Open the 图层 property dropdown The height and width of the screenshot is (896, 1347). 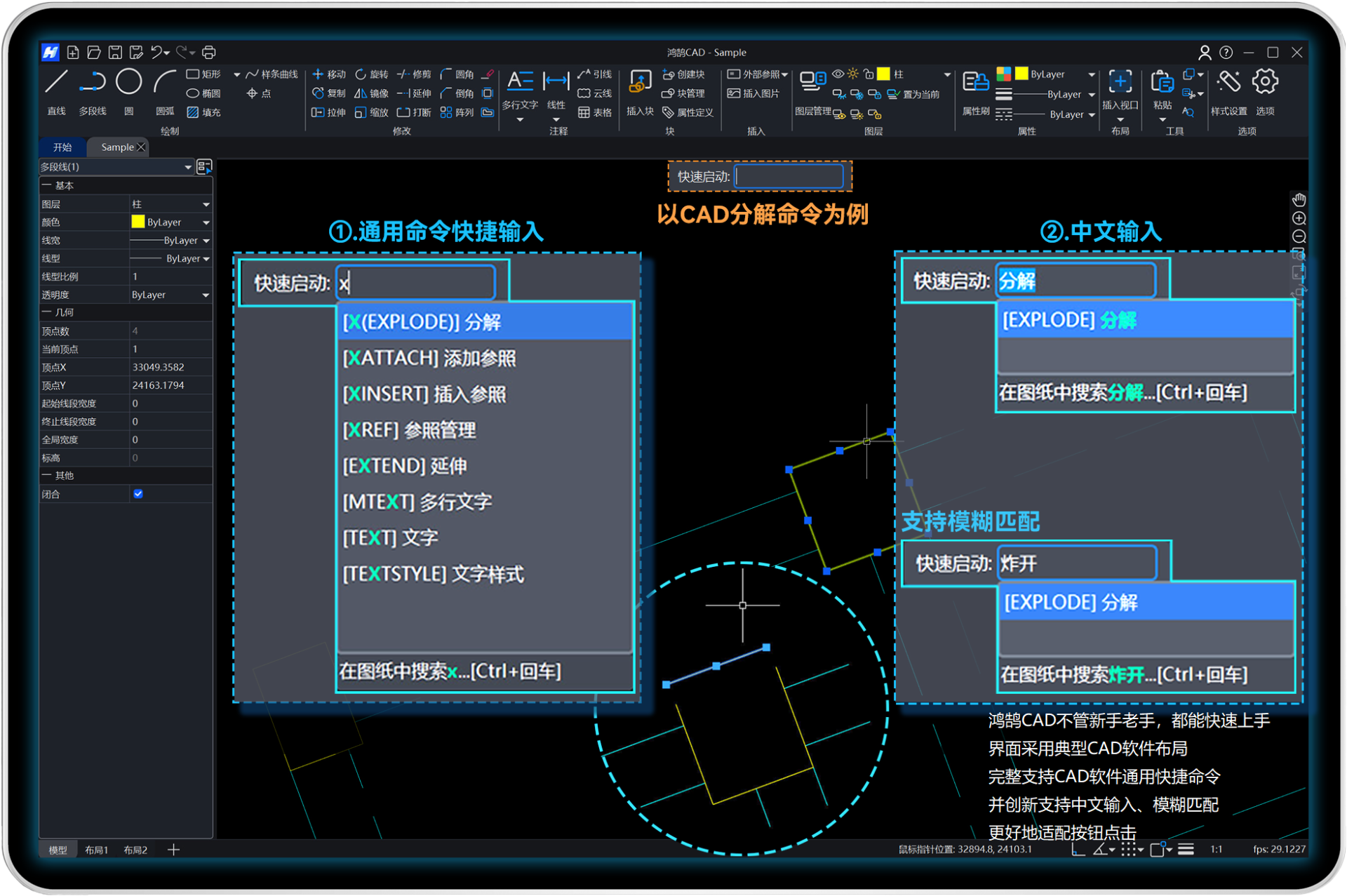(x=170, y=204)
